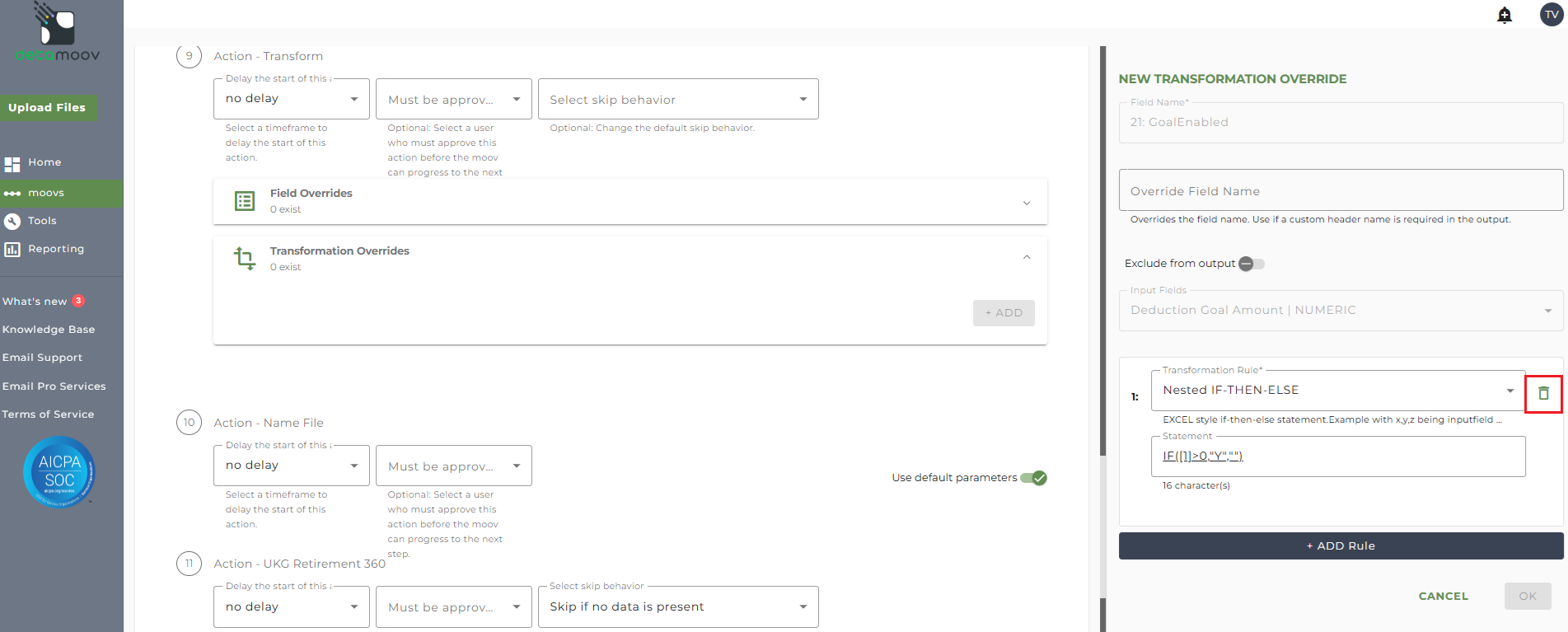
Task: Click the AICPA SOC badge
Action: click(x=59, y=472)
